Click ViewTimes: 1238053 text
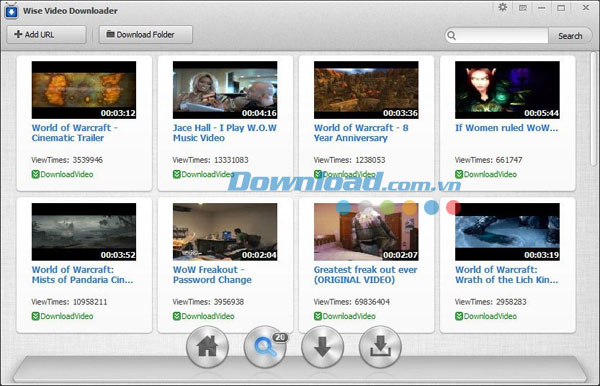The image size is (600, 386). (349, 160)
